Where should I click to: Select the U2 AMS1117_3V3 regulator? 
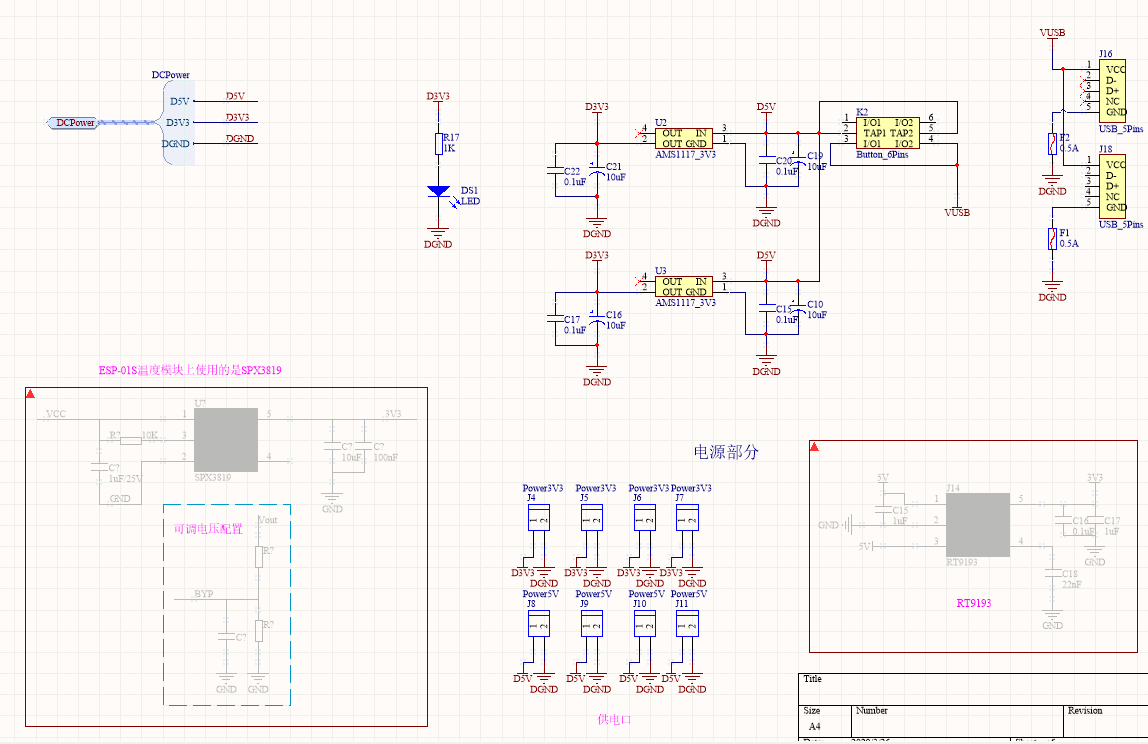pyautogui.click(x=684, y=138)
